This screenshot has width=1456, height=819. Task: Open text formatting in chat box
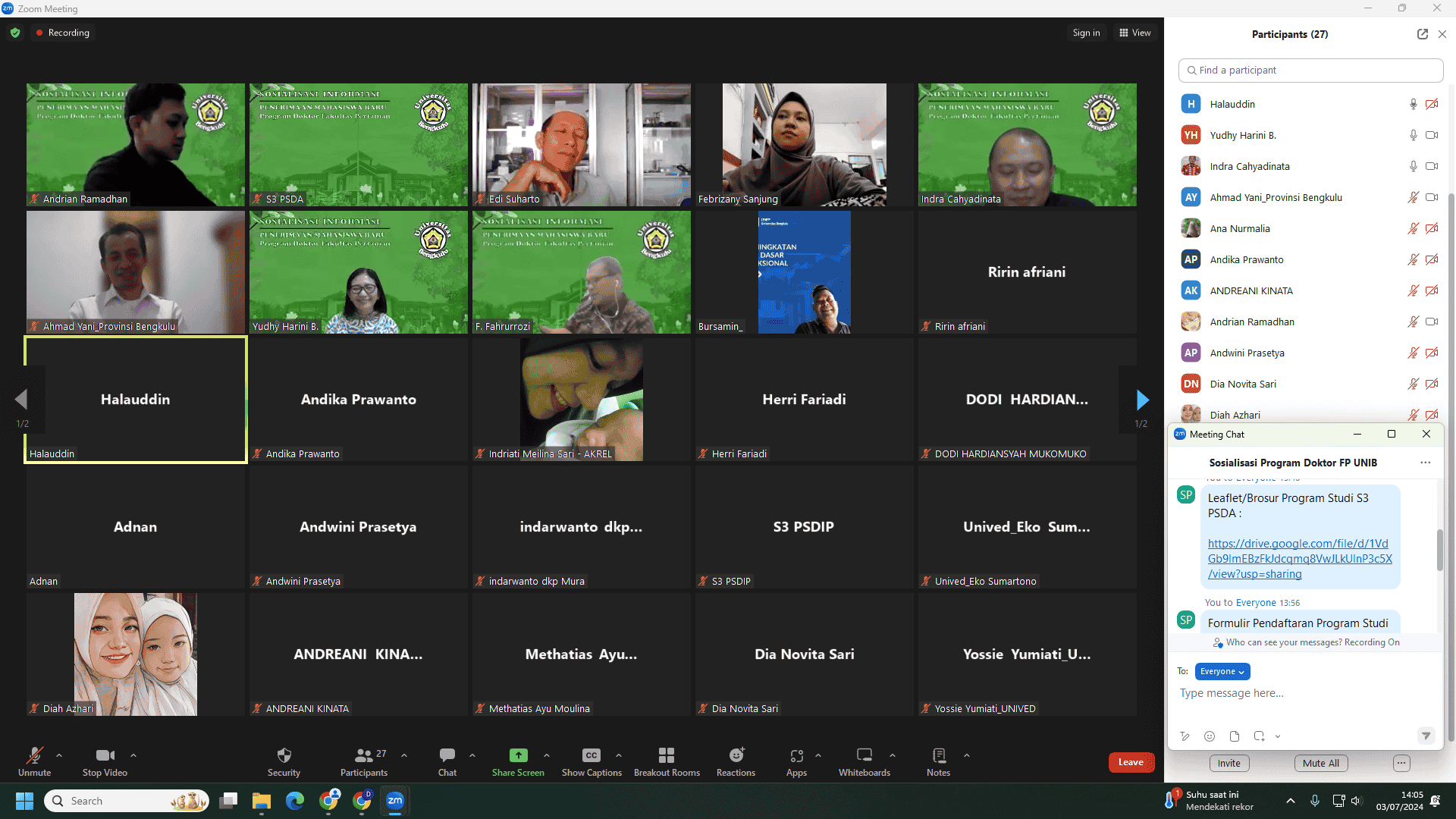[1185, 736]
